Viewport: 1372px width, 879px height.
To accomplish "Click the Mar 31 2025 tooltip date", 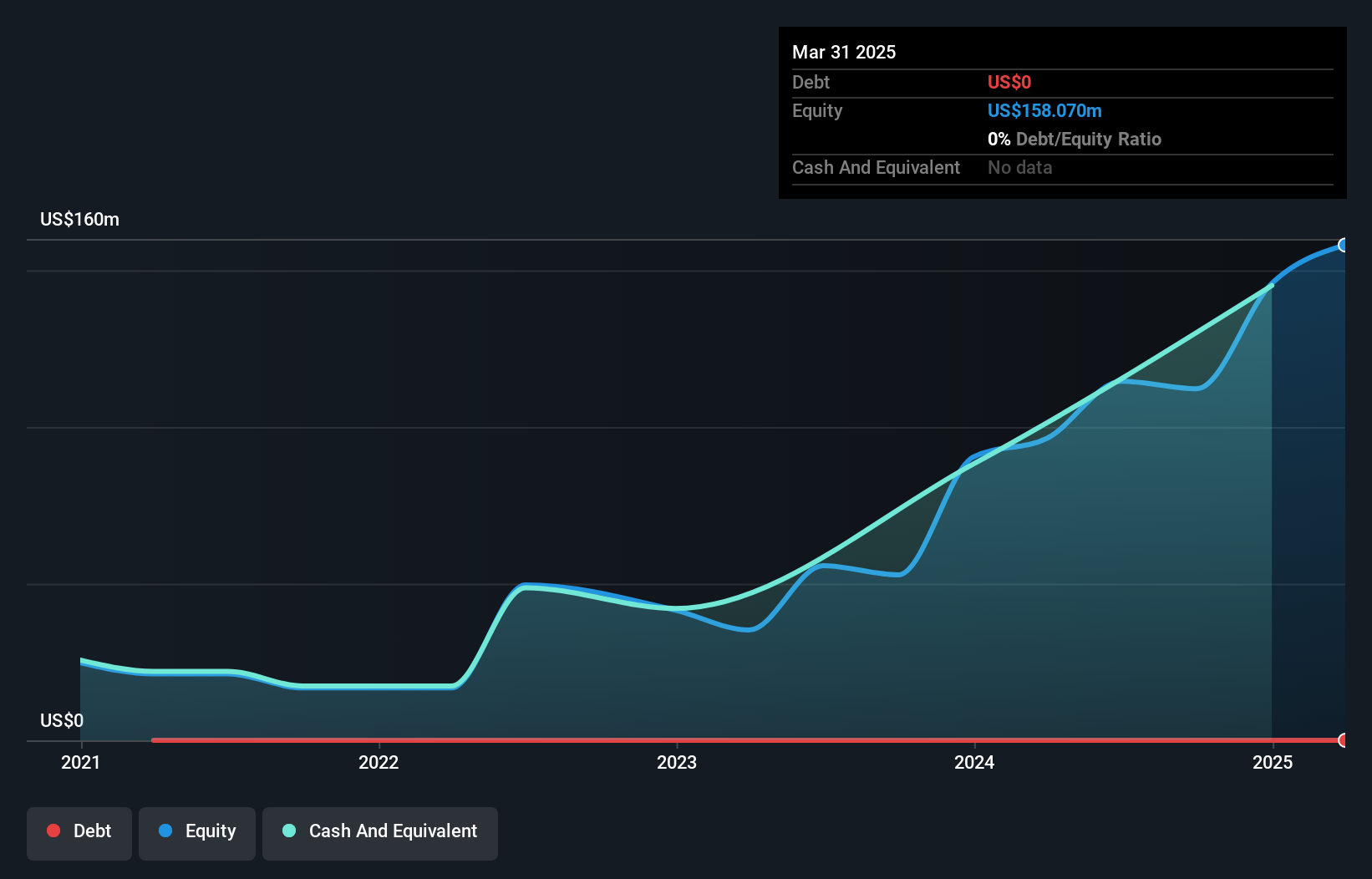I will (x=844, y=52).
